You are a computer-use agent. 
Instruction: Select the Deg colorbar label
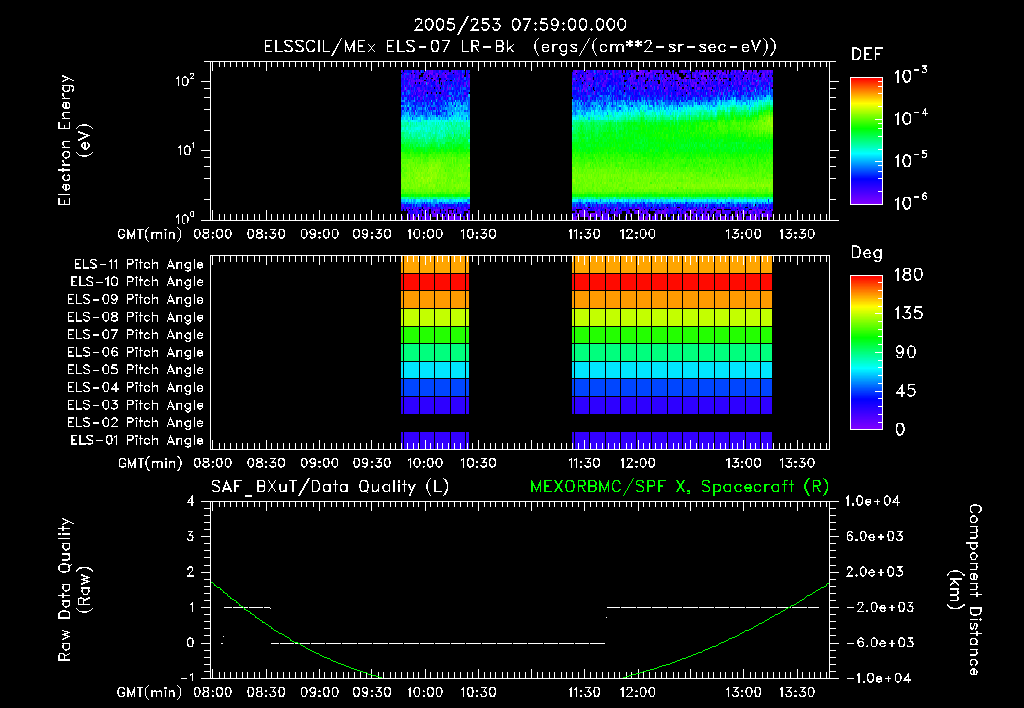866,253
